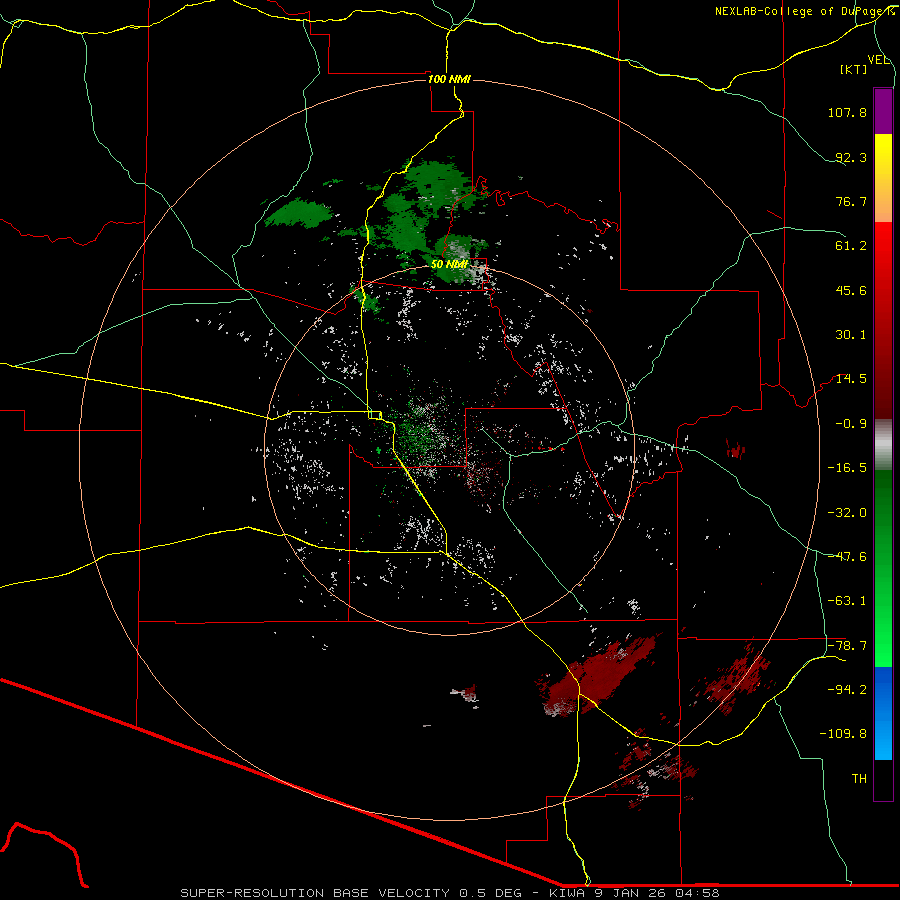This screenshot has width=900, height=900.
Task: Click the 50 NMI range ring label
Action: click(x=449, y=264)
